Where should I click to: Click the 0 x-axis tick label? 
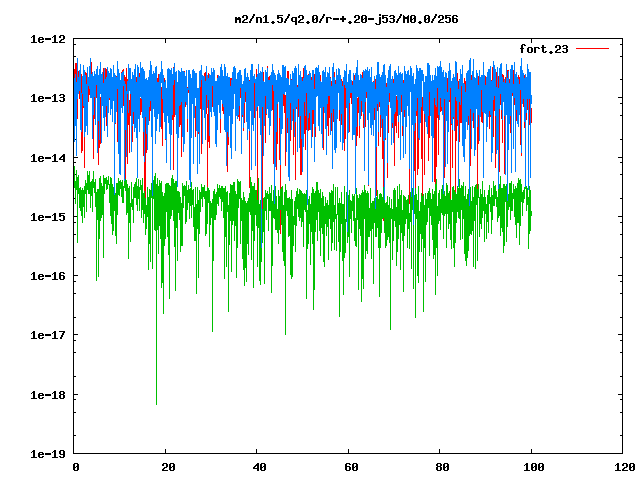(x=76, y=467)
